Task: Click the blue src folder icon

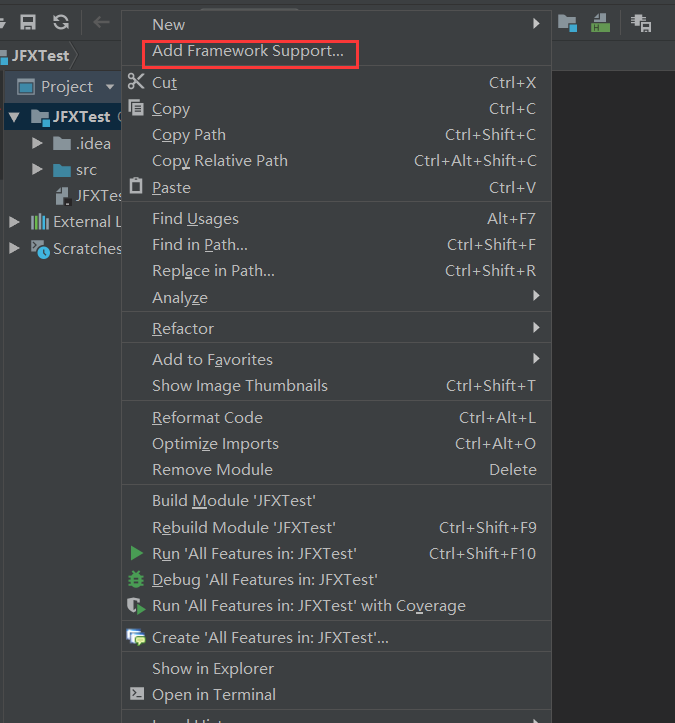Action: pyautogui.click(x=62, y=170)
